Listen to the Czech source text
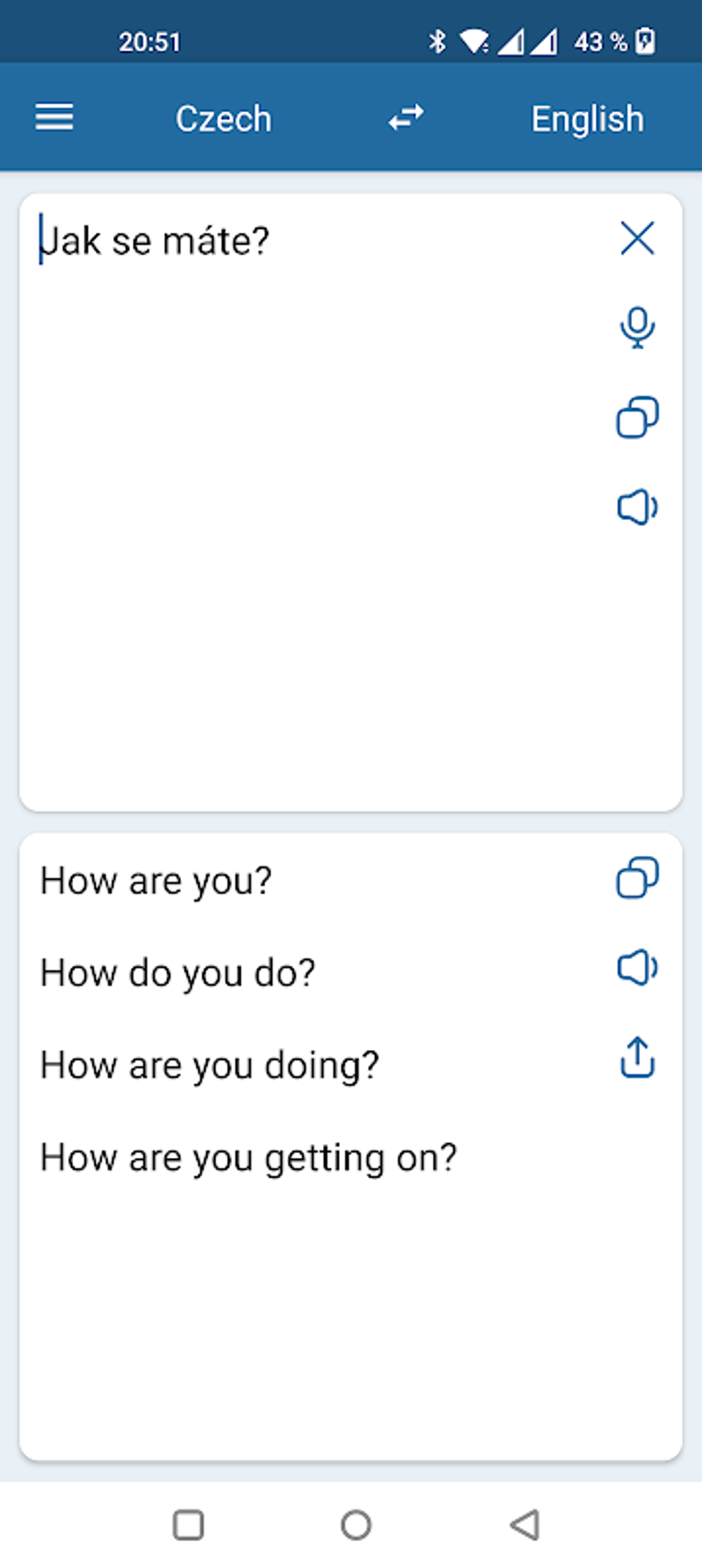This screenshot has width=702, height=1568. point(637,508)
